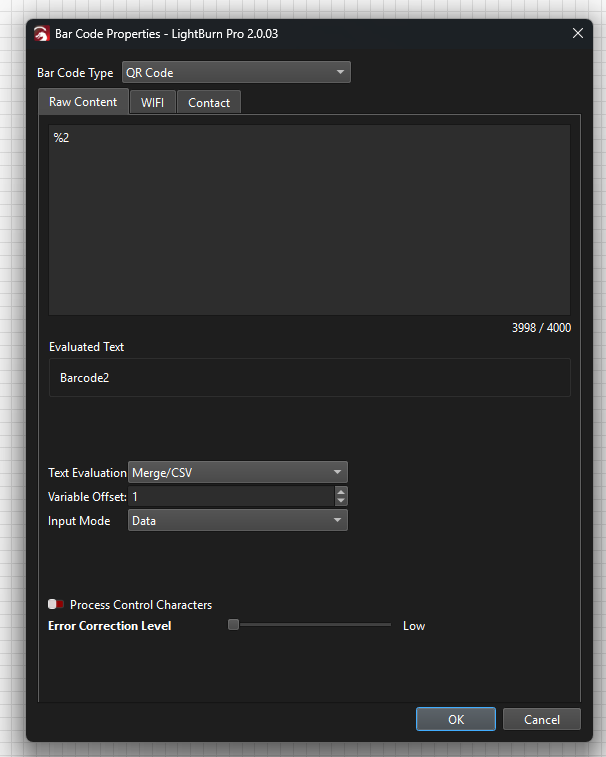The height and width of the screenshot is (757, 606).
Task: Open the Input Mode dropdown
Action: (238, 521)
